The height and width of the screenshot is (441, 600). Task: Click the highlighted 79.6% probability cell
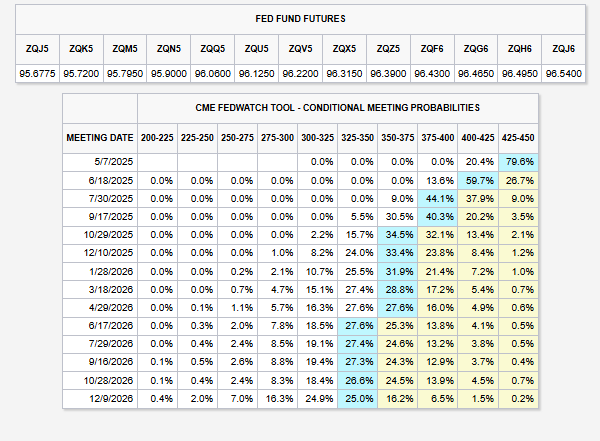click(x=518, y=162)
